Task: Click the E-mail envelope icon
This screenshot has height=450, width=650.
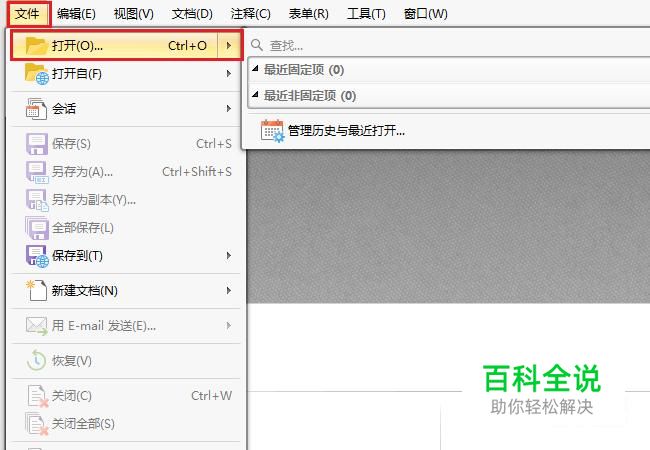Action: tap(36, 326)
